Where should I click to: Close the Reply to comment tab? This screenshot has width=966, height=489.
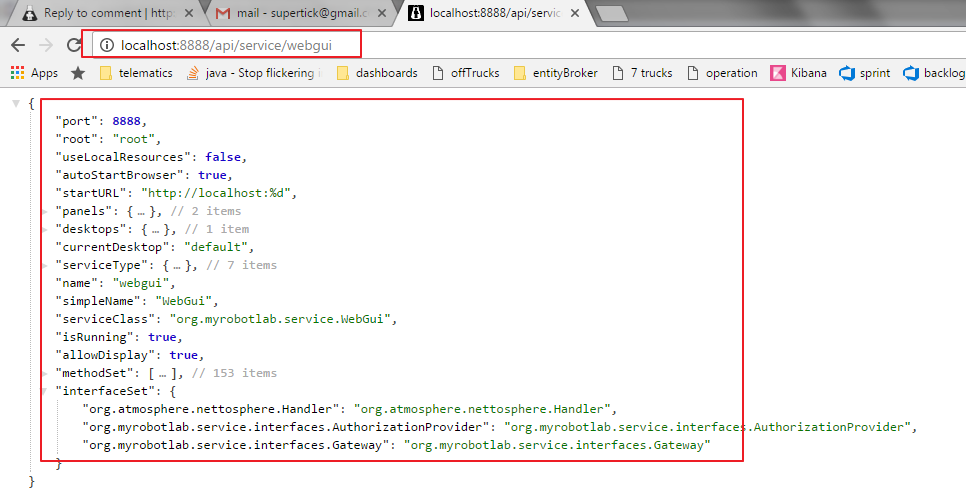coord(189,13)
